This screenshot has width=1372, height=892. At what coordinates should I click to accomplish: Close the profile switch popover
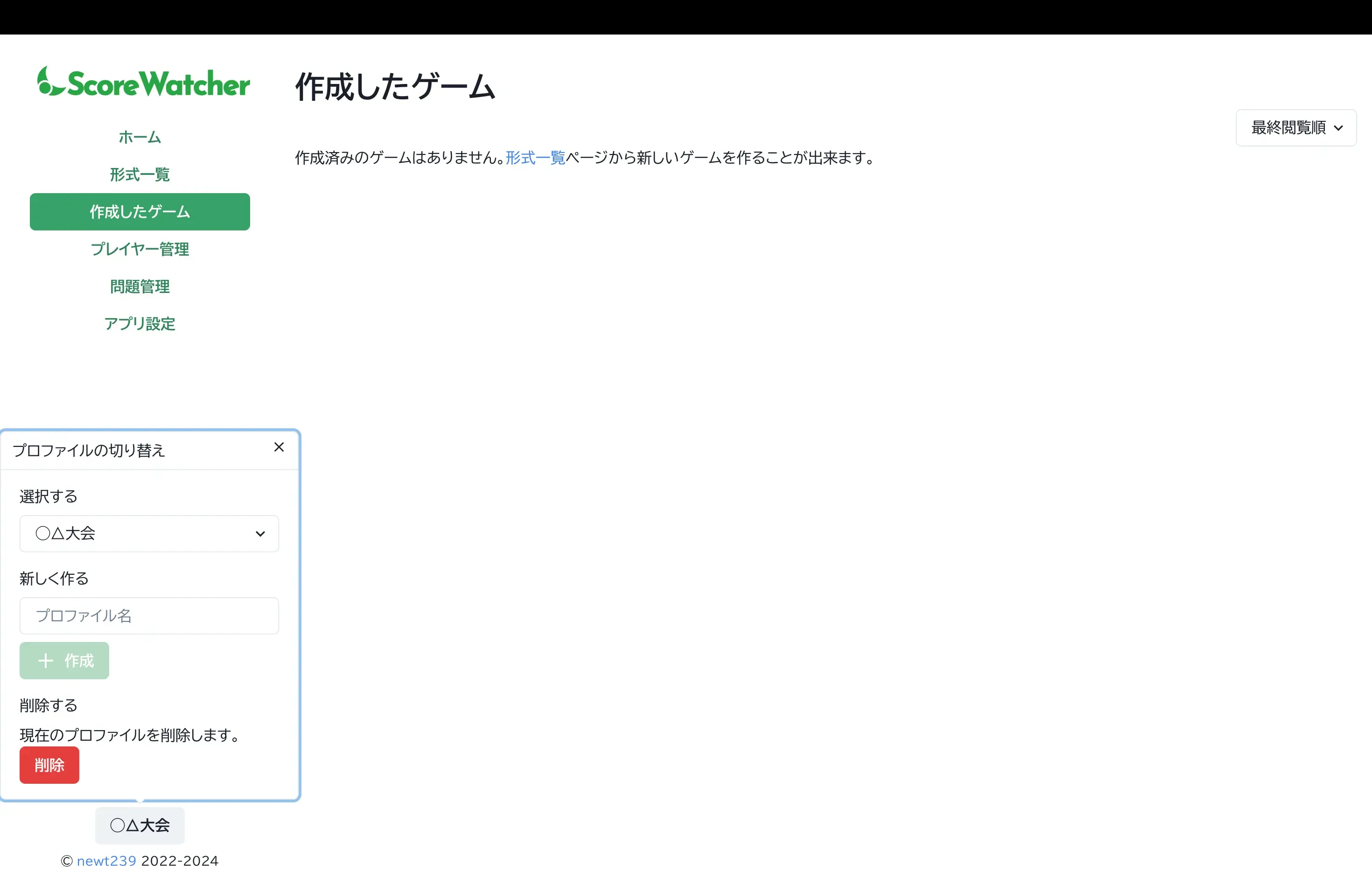pyautogui.click(x=279, y=447)
